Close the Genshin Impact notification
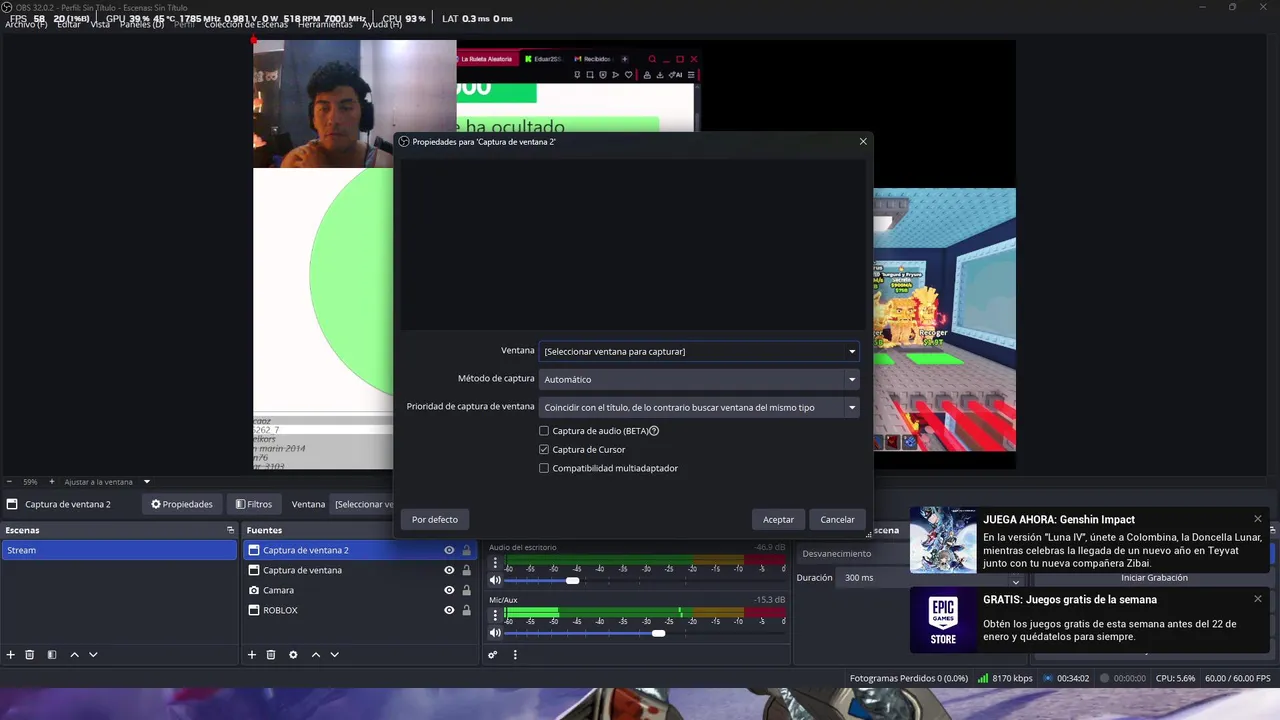This screenshot has width=1280, height=720. click(1258, 519)
